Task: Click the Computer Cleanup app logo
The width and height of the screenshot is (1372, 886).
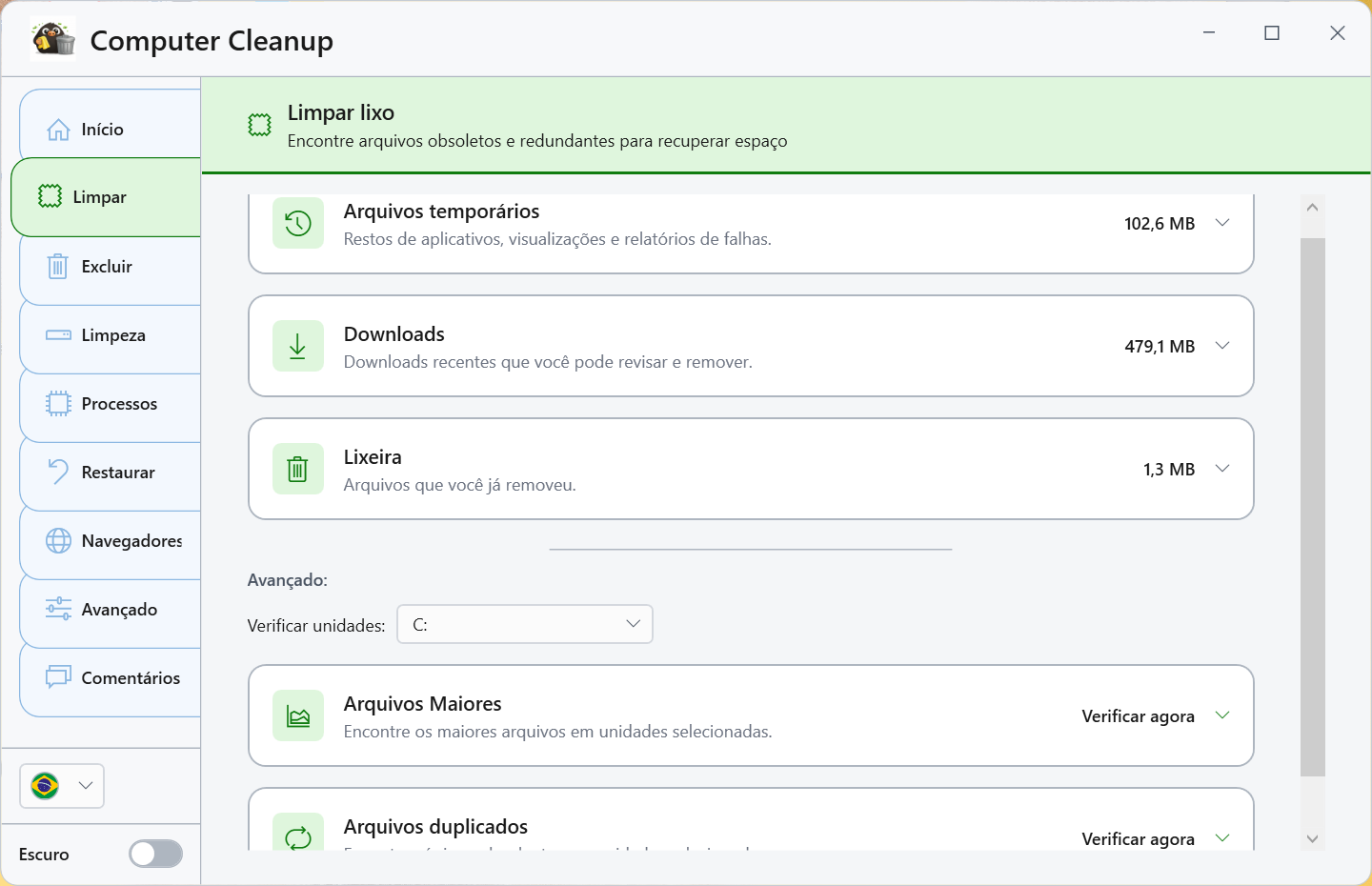Action: [x=53, y=40]
